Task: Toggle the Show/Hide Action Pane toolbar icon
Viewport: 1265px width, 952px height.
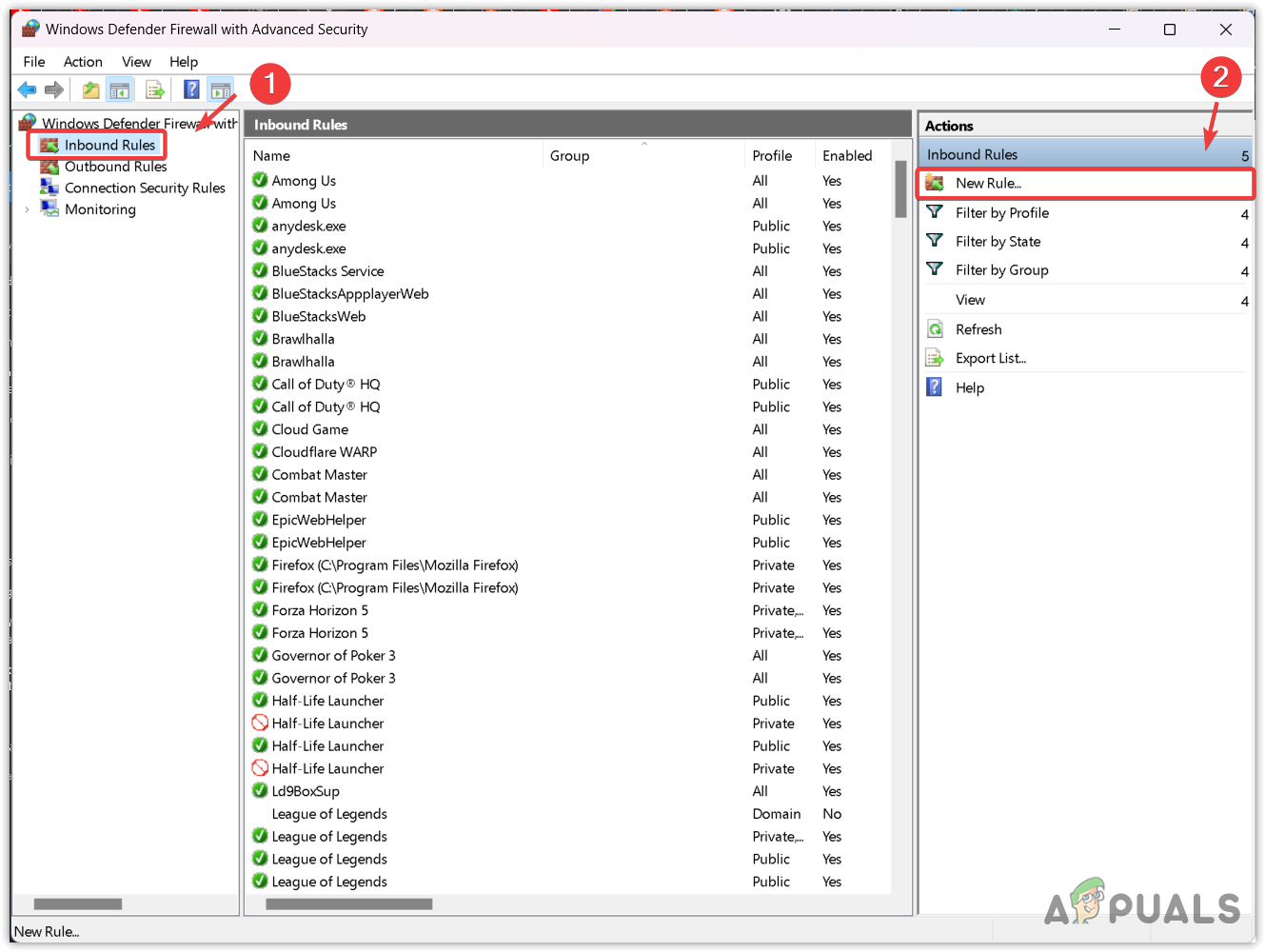Action: [221, 89]
